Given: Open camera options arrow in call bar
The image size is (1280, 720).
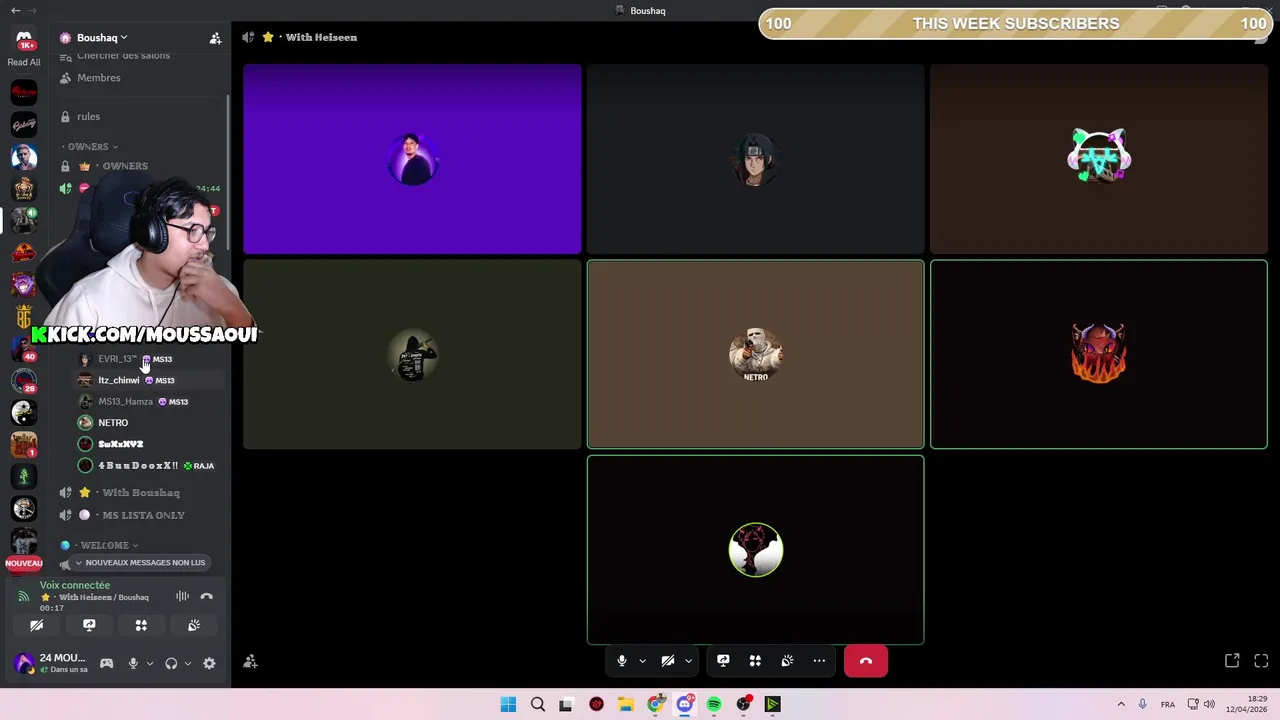Looking at the screenshot, I should [x=688, y=661].
